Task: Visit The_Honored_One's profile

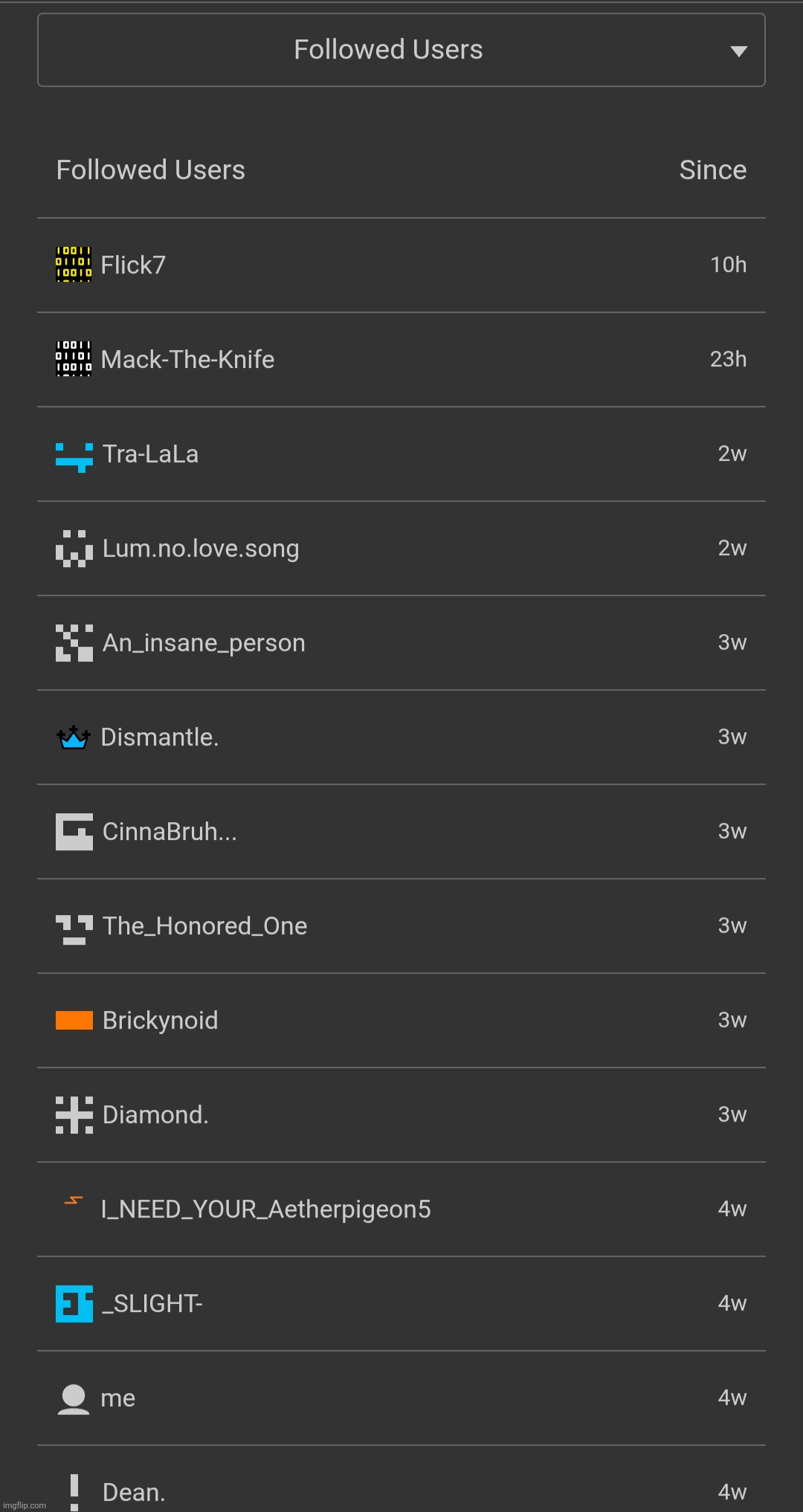Action: click(204, 926)
